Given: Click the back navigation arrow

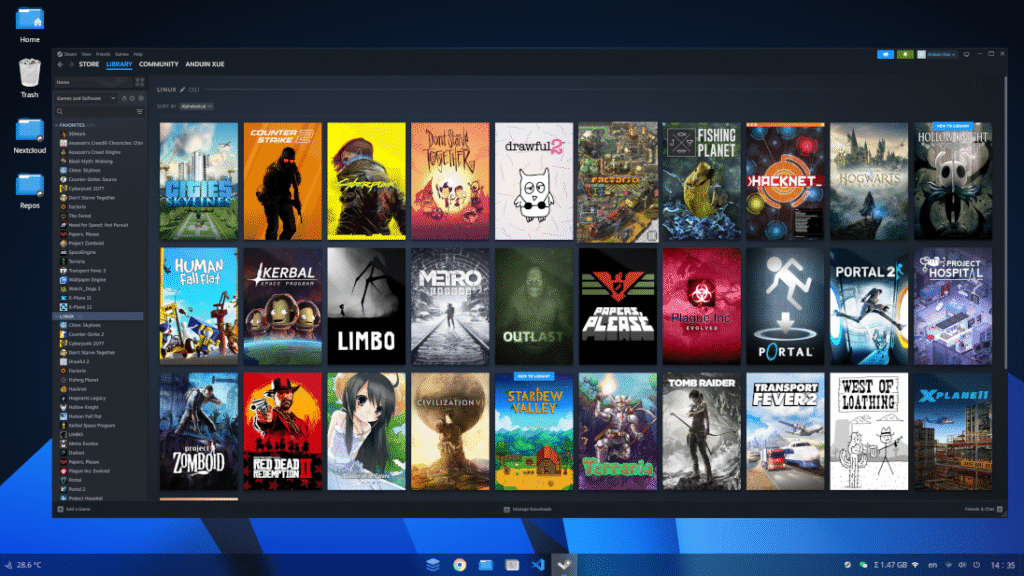Looking at the screenshot, I should (x=60, y=64).
